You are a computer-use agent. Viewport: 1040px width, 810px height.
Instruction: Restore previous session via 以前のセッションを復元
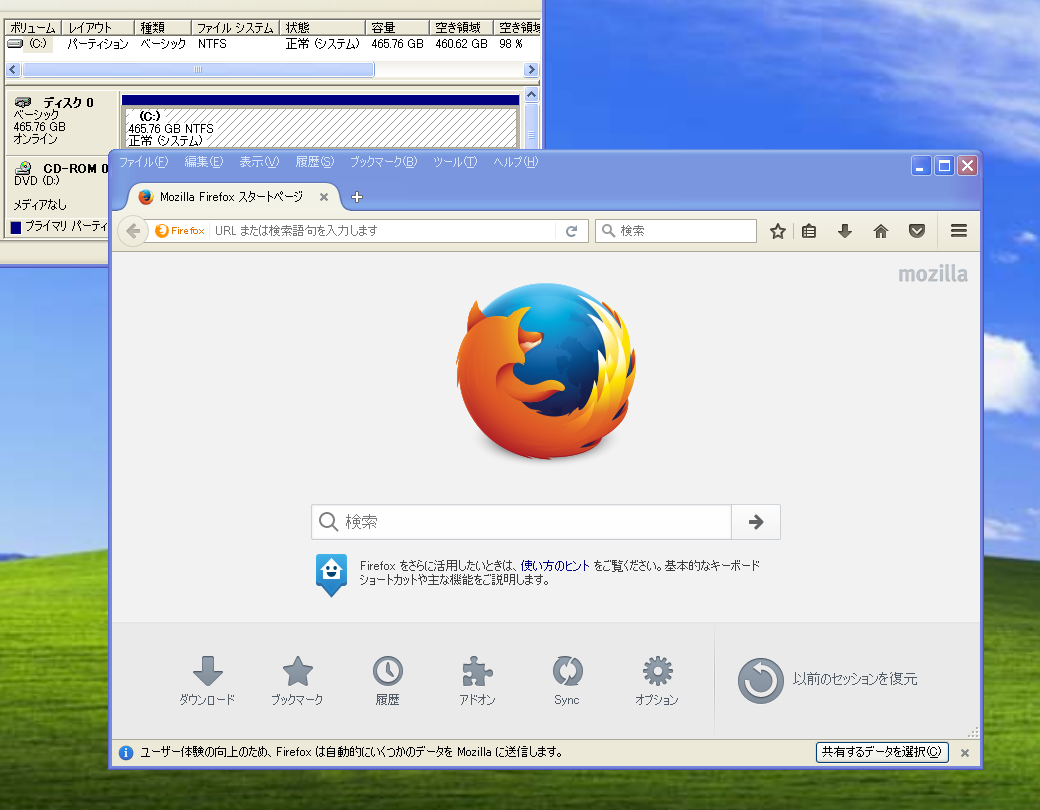(x=827, y=680)
